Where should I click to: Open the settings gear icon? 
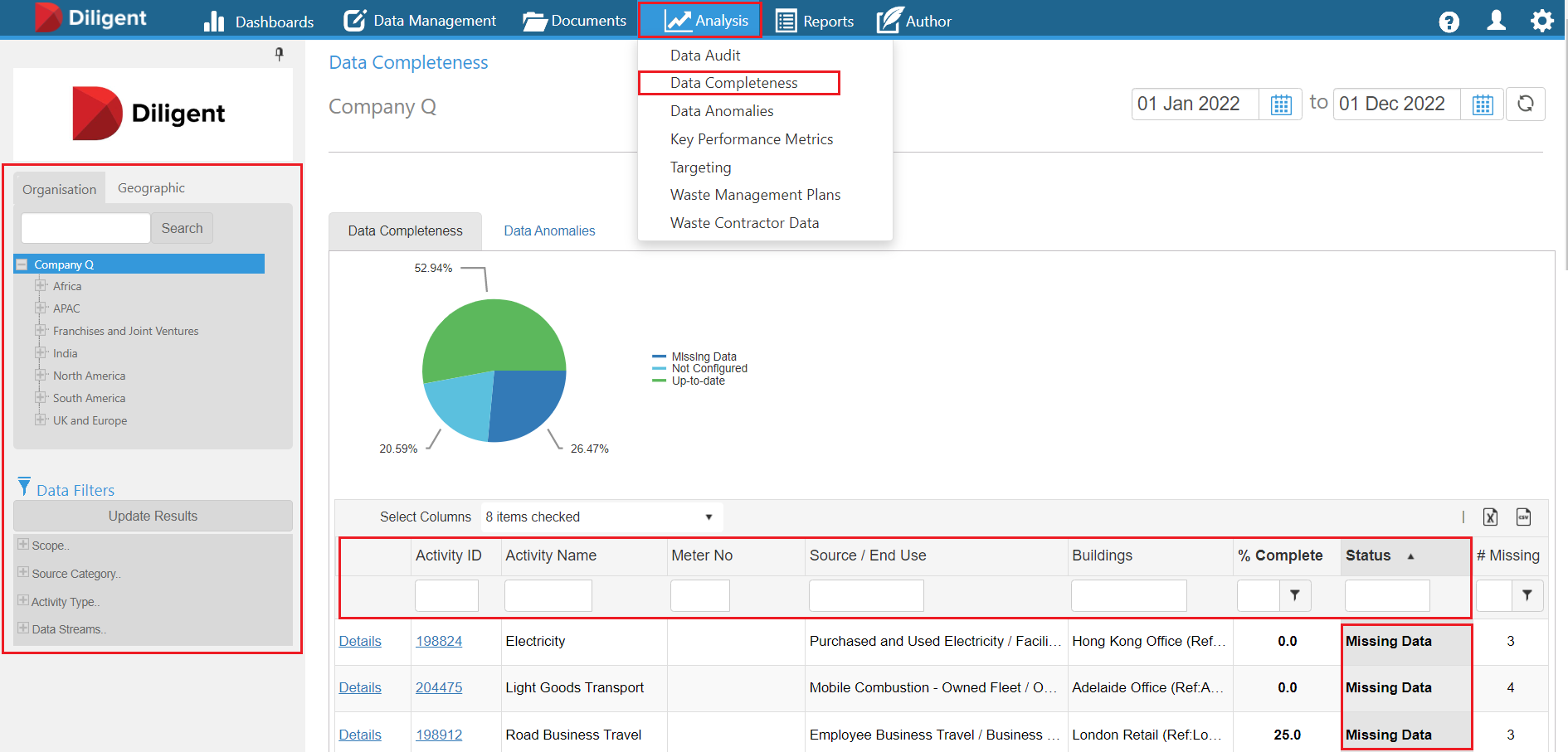pyautogui.click(x=1541, y=21)
